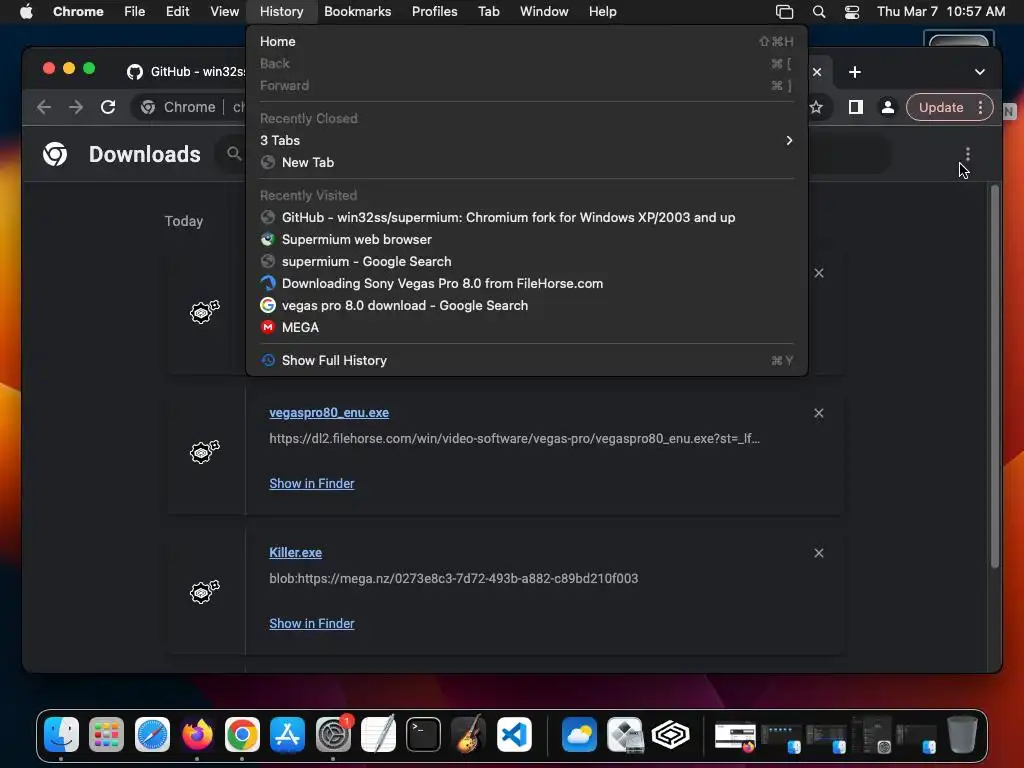Expand the 3 Tabs recently closed submenu

click(526, 140)
